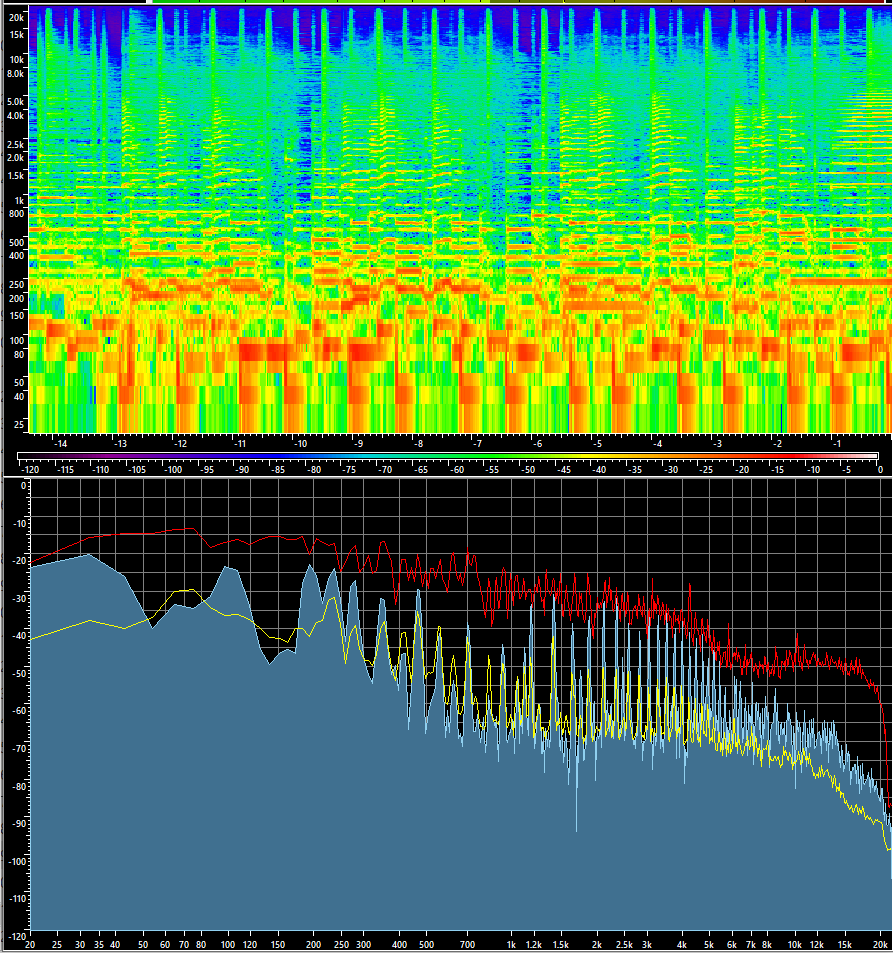The height and width of the screenshot is (953, 893).
Task: Click the -65 value on the color scale legend
Action: (x=421, y=470)
